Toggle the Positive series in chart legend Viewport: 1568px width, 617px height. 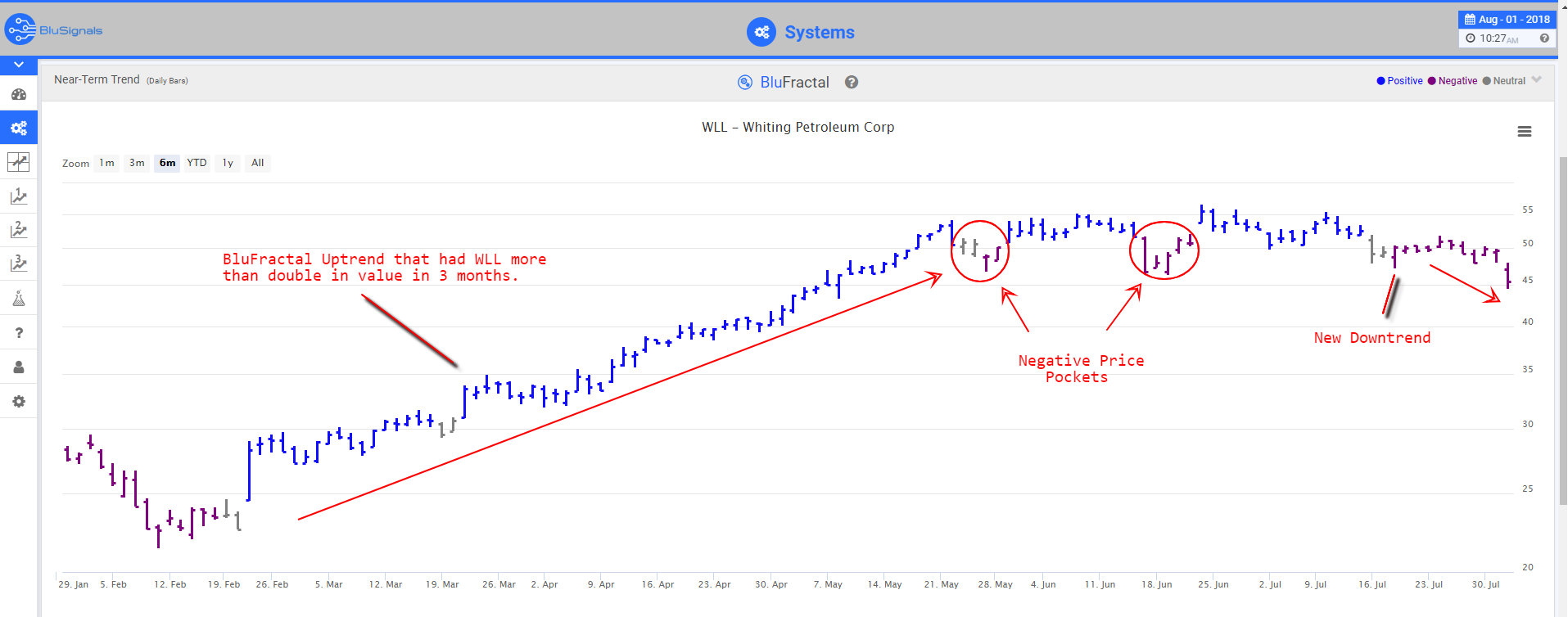tap(1400, 81)
